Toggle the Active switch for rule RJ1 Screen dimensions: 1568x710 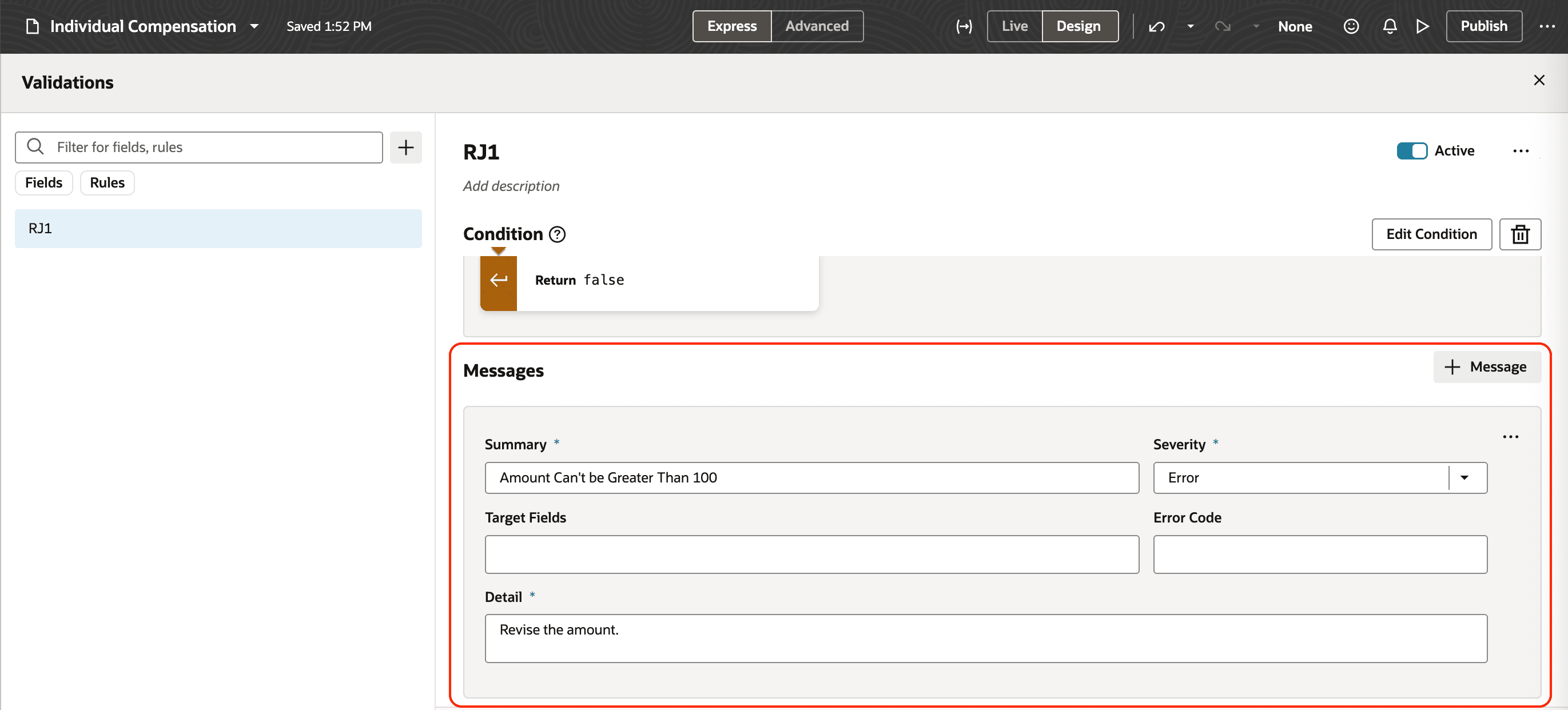point(1412,150)
